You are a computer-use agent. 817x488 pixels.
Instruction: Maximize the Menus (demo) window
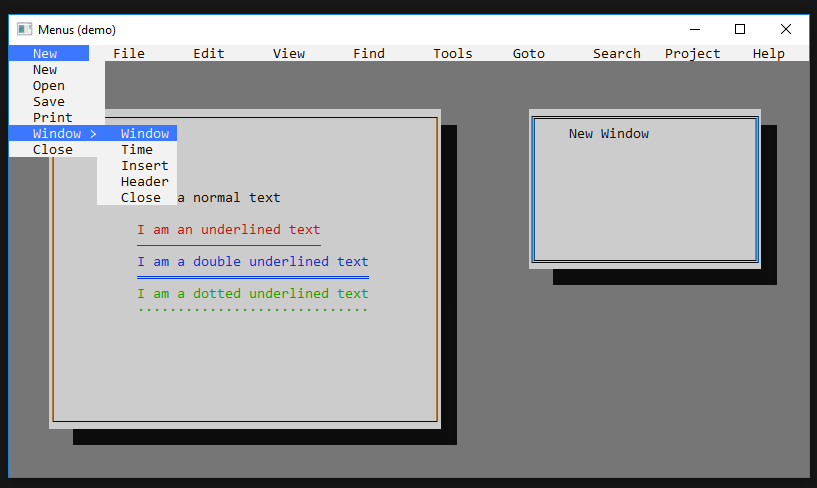click(740, 29)
